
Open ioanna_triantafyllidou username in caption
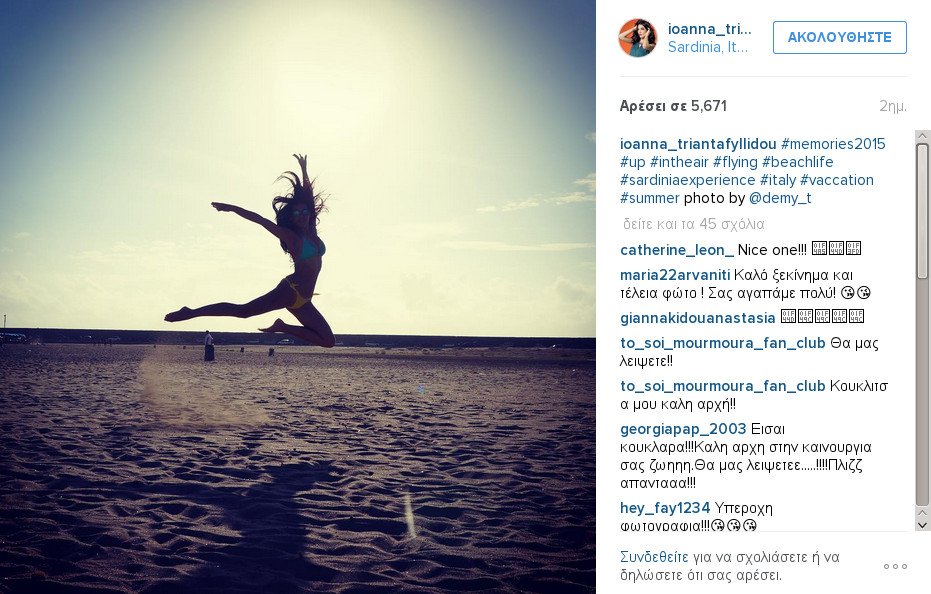click(x=698, y=144)
